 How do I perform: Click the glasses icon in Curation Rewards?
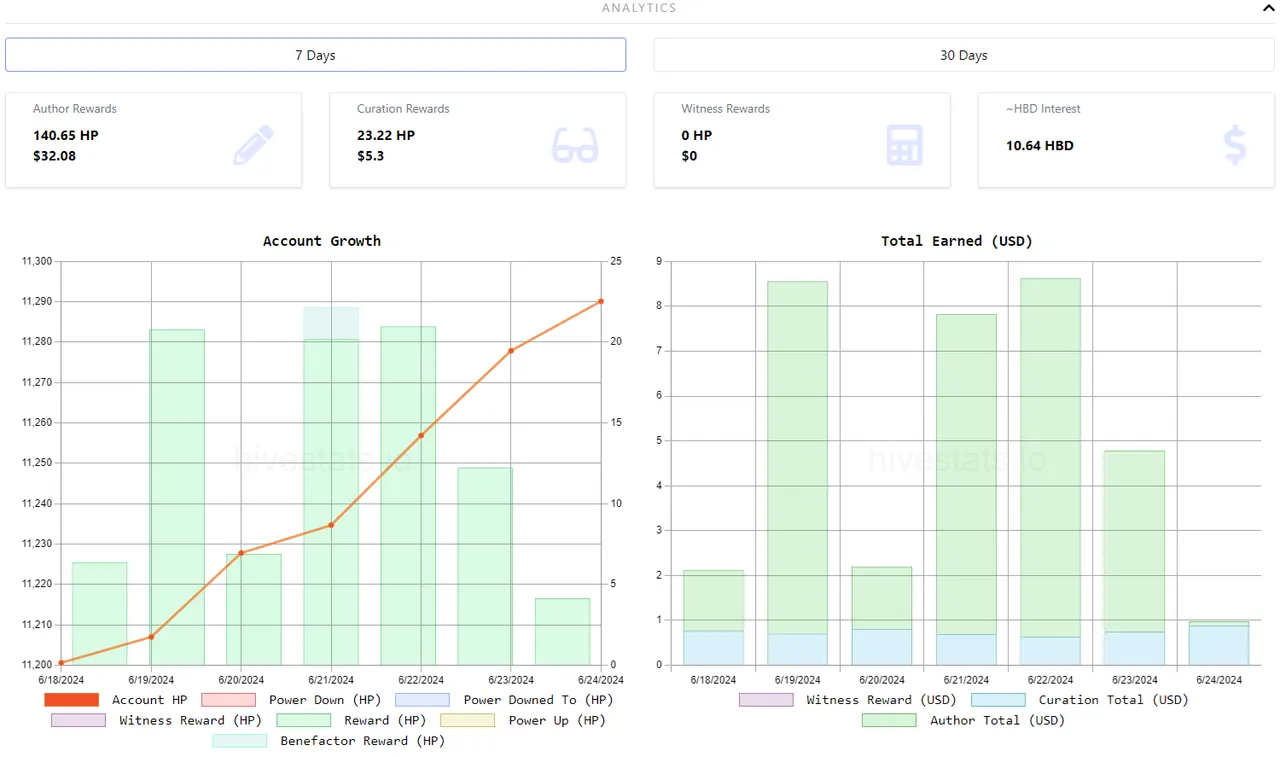pos(575,146)
